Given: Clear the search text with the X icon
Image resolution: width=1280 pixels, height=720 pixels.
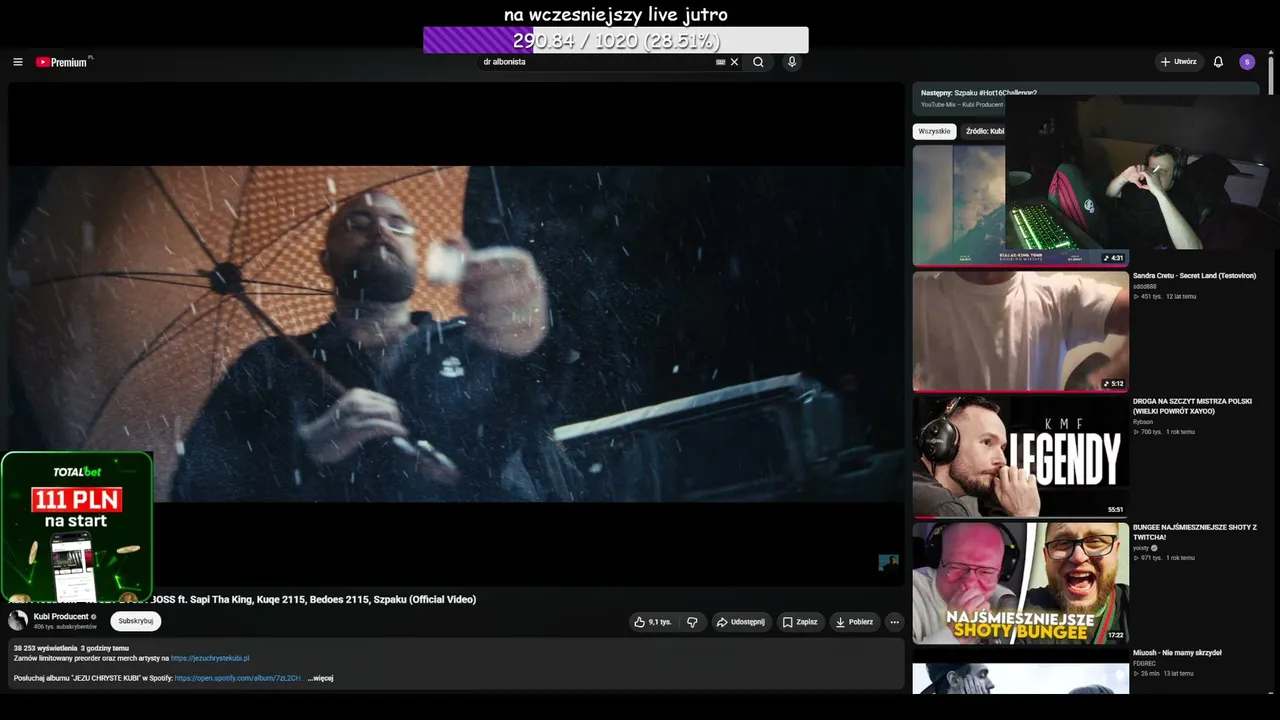Looking at the screenshot, I should 734,62.
